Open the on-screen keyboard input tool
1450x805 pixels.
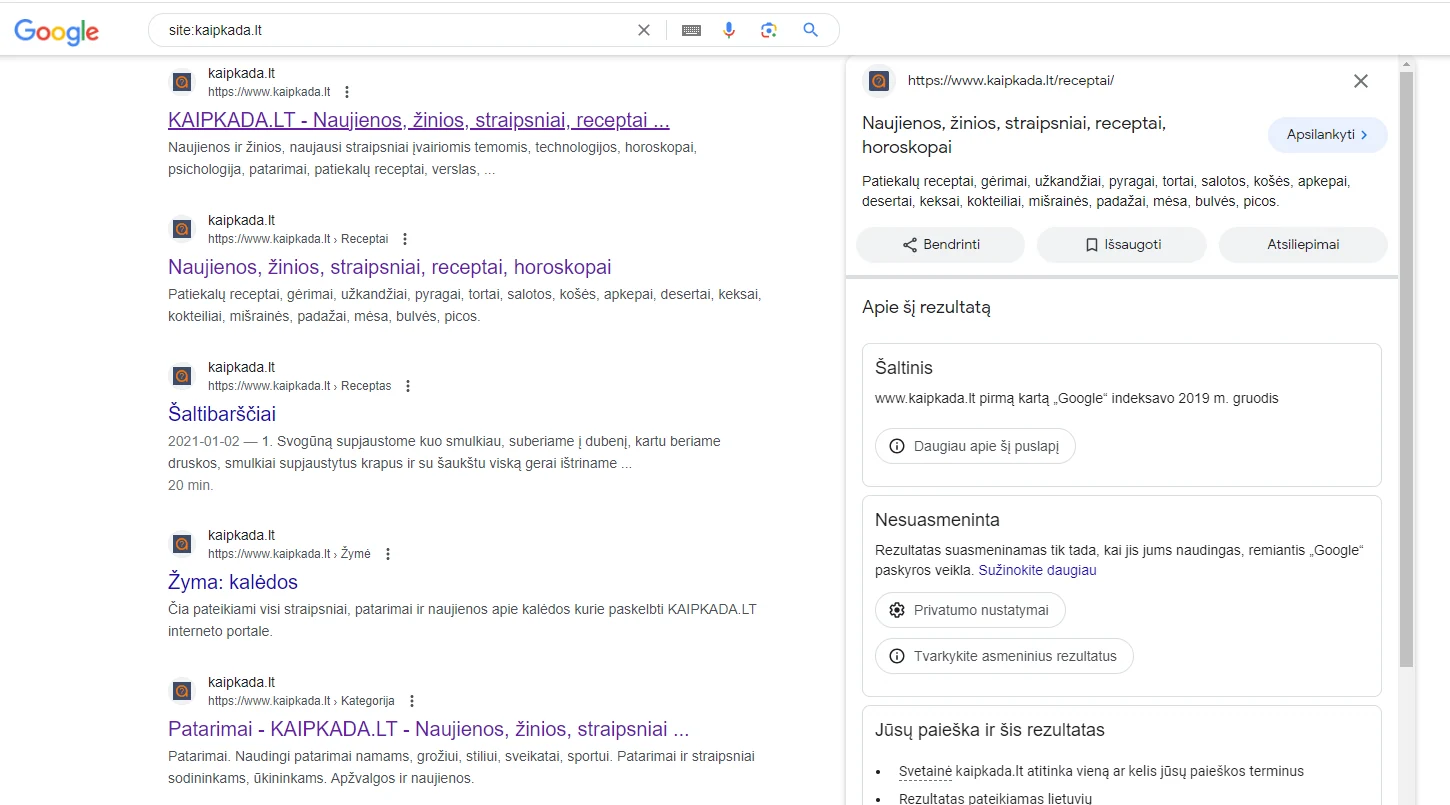click(691, 30)
